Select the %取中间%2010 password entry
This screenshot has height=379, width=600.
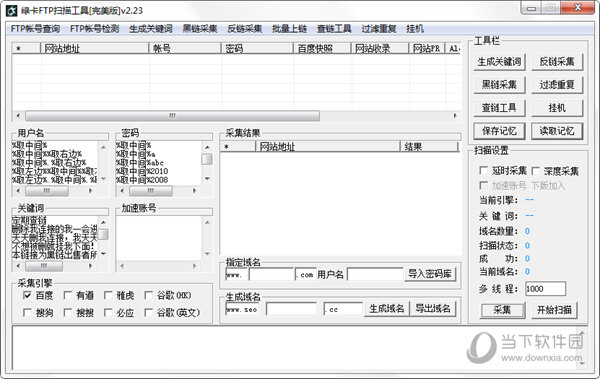click(142, 171)
